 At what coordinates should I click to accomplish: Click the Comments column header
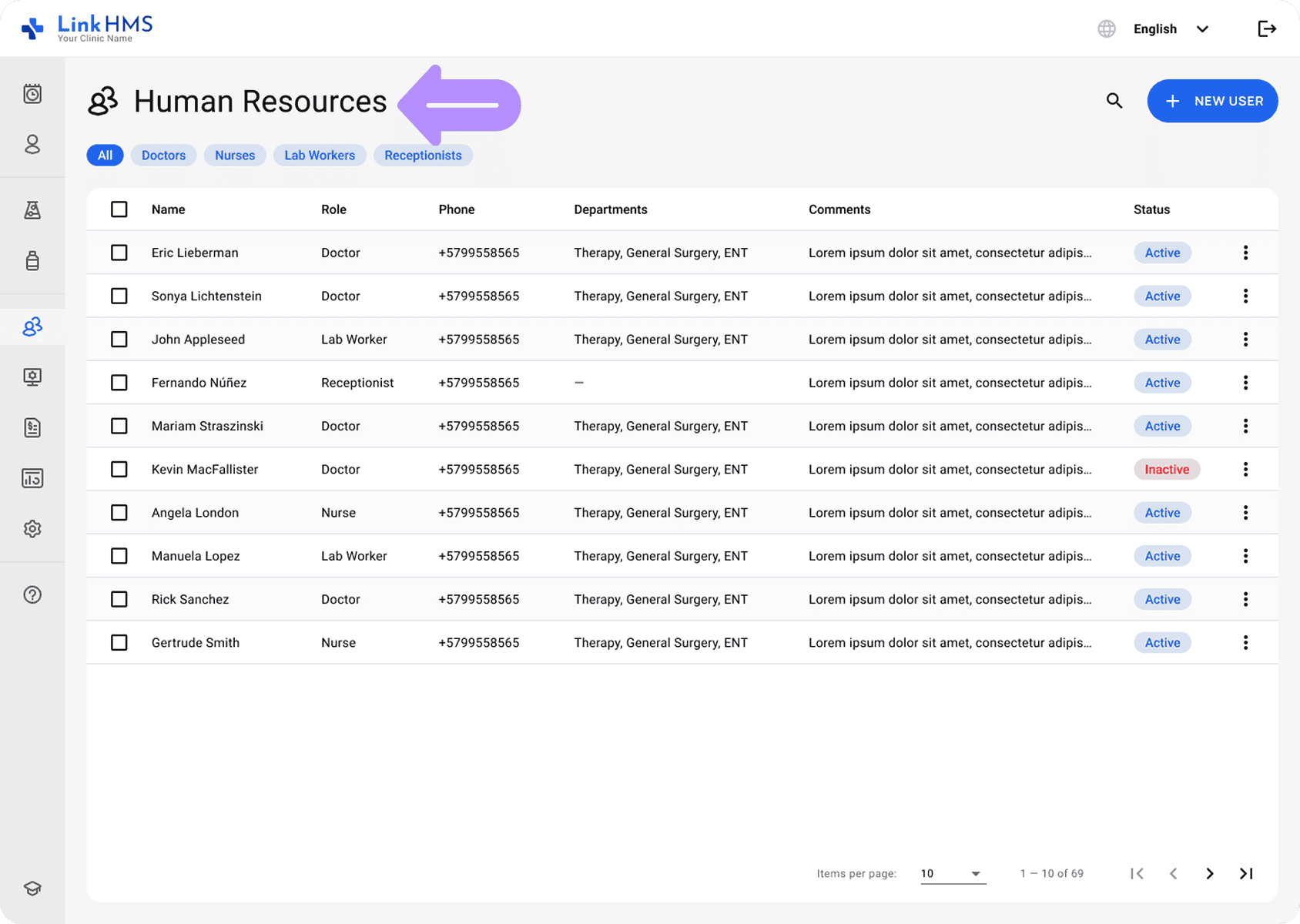[839, 209]
